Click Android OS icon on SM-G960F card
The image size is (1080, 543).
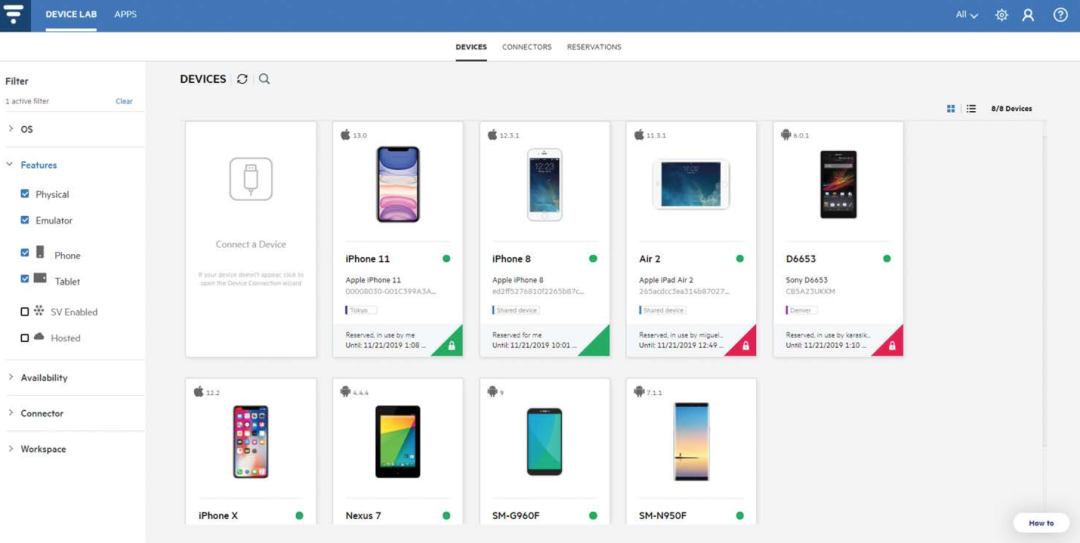(492, 391)
